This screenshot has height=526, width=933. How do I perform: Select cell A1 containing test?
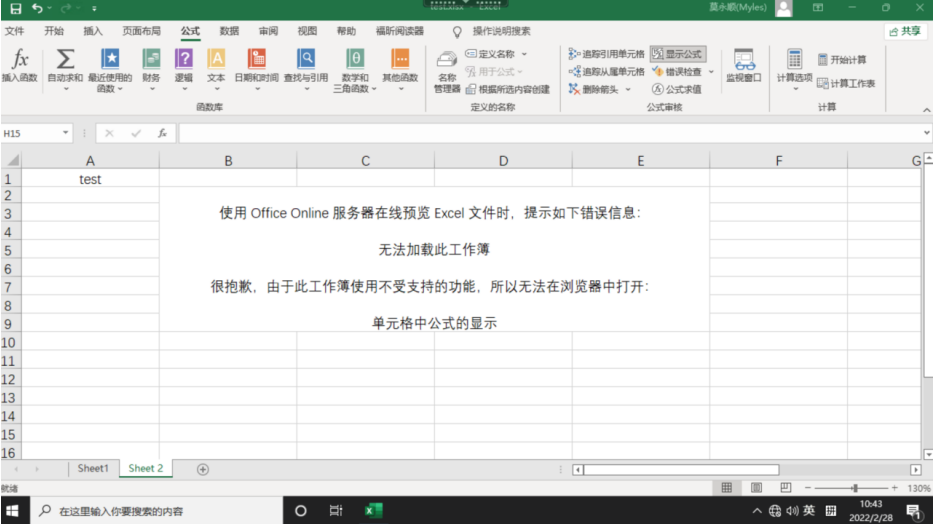click(90, 179)
